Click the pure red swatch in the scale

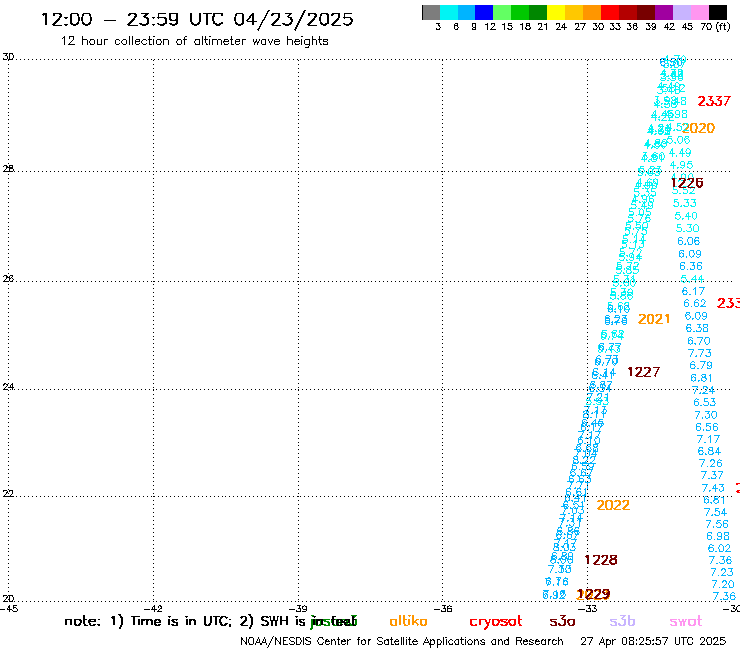pyautogui.click(x=610, y=12)
